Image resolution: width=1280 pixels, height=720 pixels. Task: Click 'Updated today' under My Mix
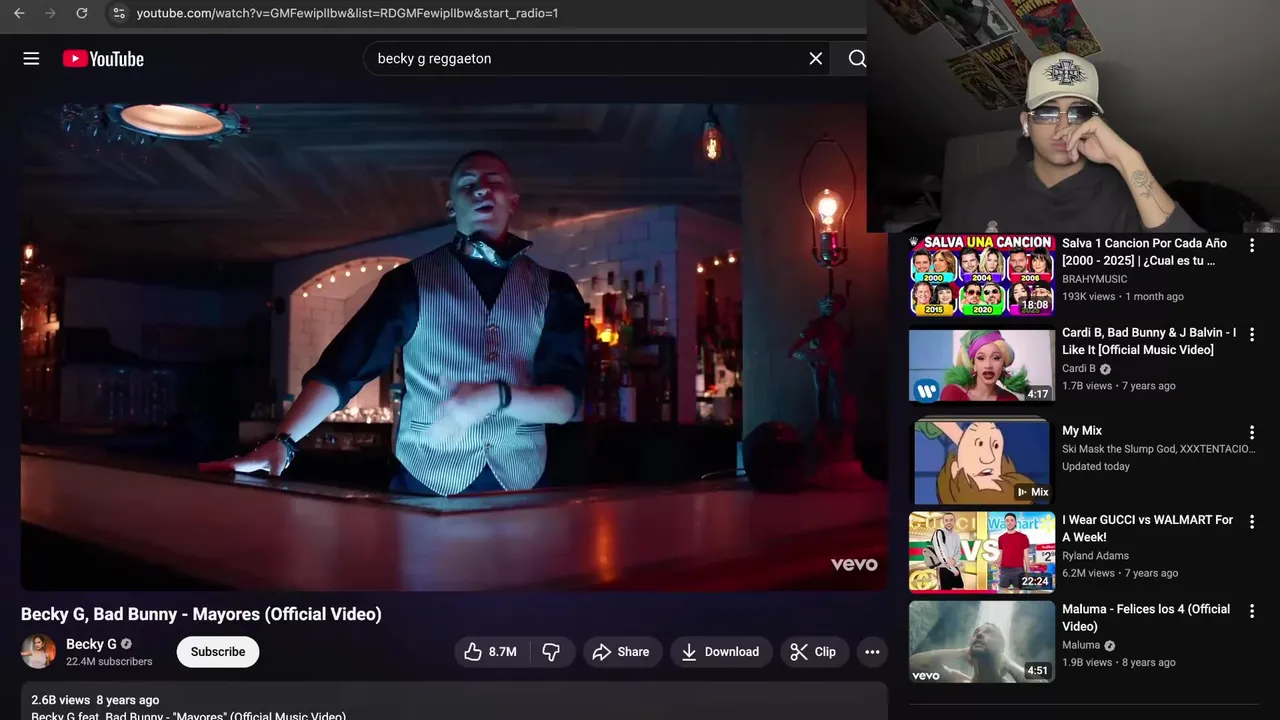(x=1096, y=467)
